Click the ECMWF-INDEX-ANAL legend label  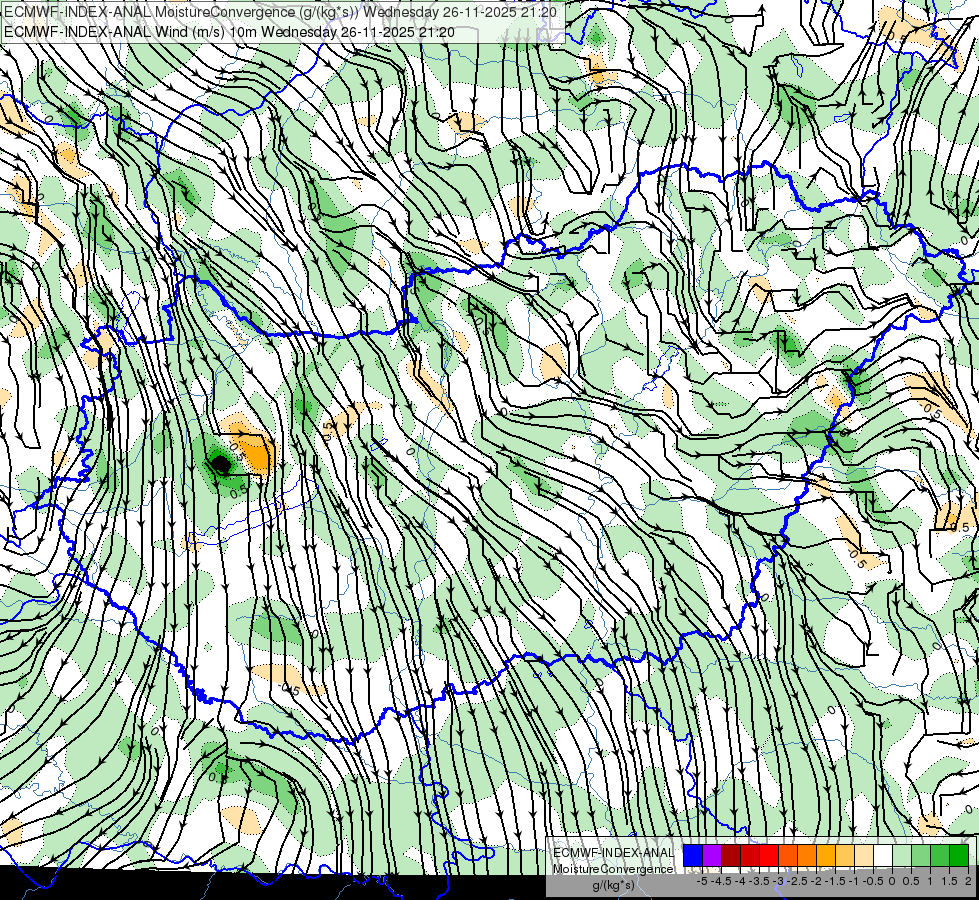614,853
